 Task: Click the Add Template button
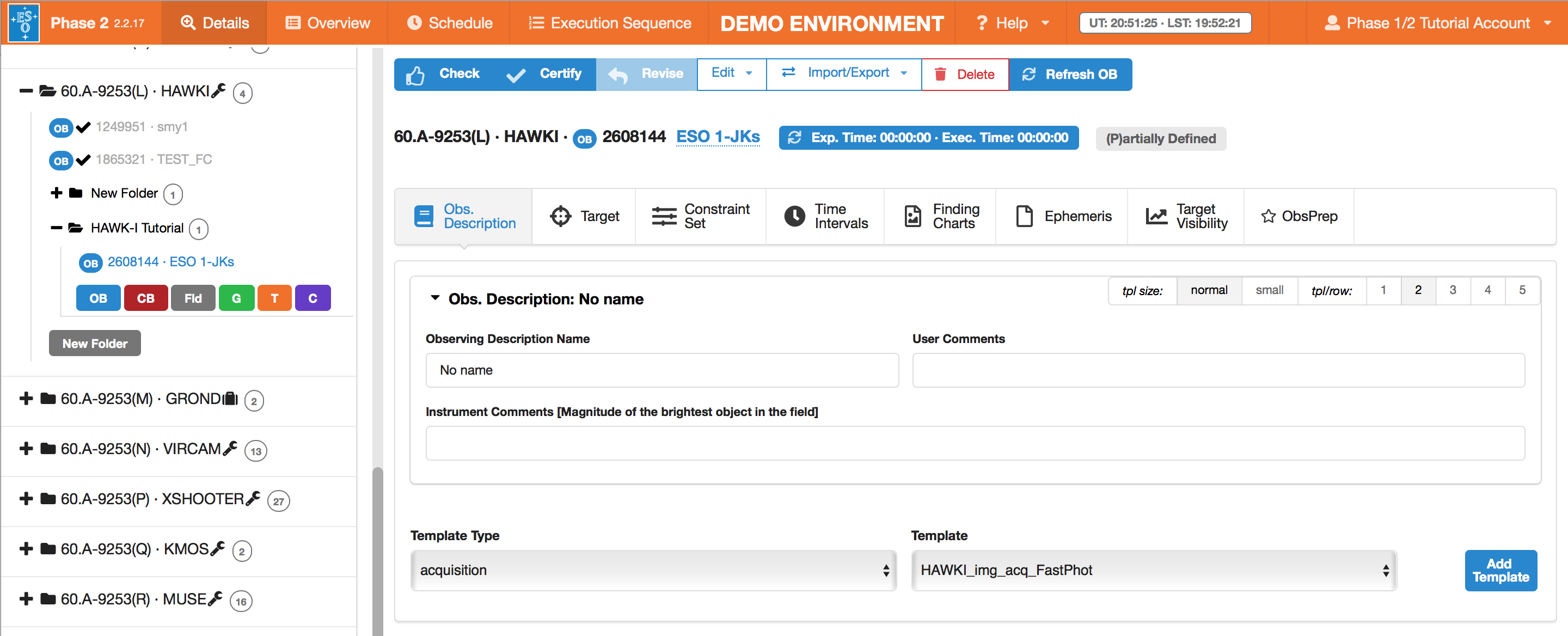[x=1500, y=570]
